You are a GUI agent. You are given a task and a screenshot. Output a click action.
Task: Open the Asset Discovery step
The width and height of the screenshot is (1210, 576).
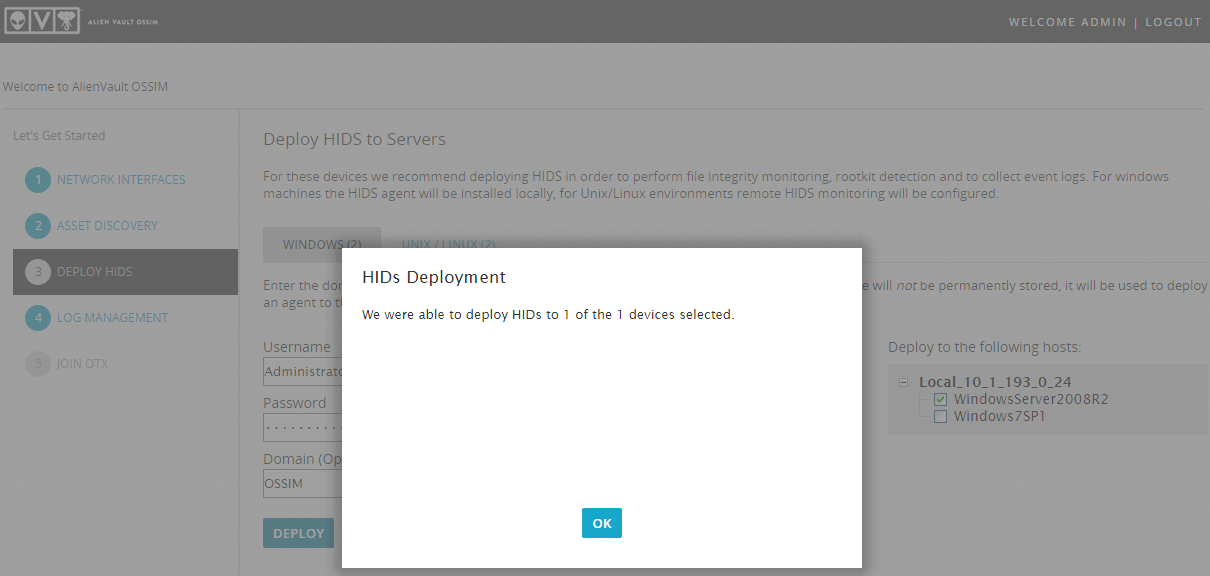click(x=107, y=226)
